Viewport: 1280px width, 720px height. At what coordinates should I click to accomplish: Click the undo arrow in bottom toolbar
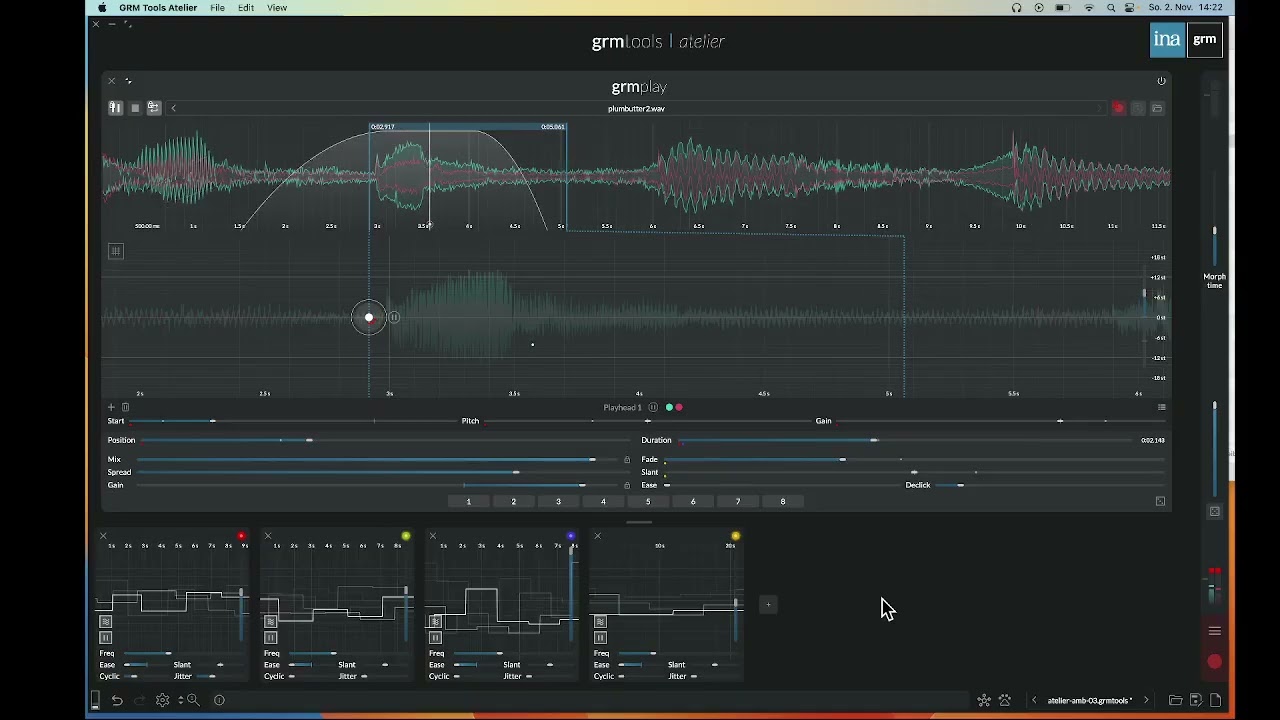click(x=117, y=700)
